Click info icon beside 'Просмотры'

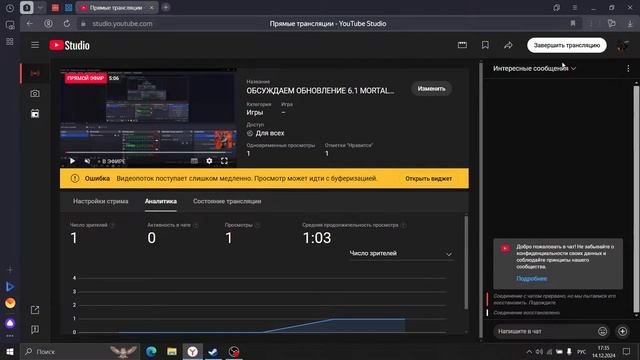click(x=258, y=225)
